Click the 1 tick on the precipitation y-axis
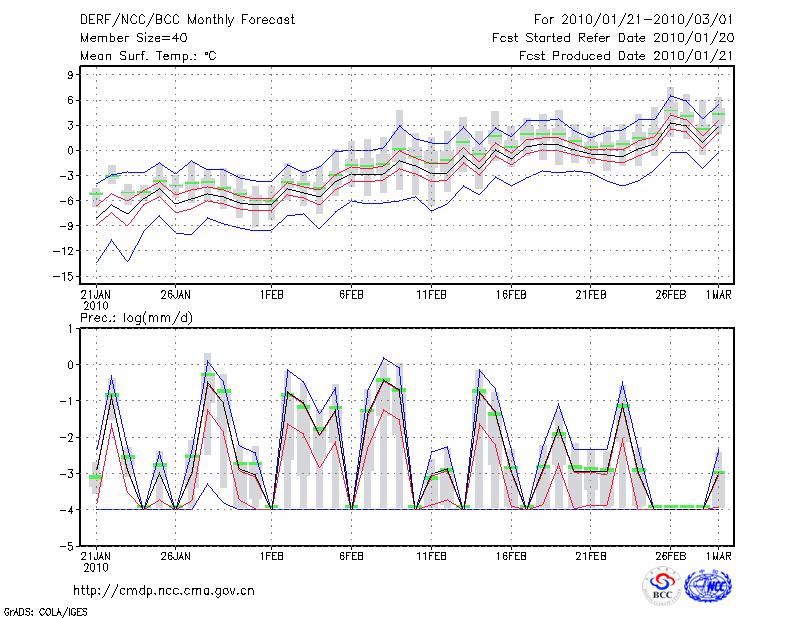This screenshot has width=800, height=618. (x=71, y=328)
